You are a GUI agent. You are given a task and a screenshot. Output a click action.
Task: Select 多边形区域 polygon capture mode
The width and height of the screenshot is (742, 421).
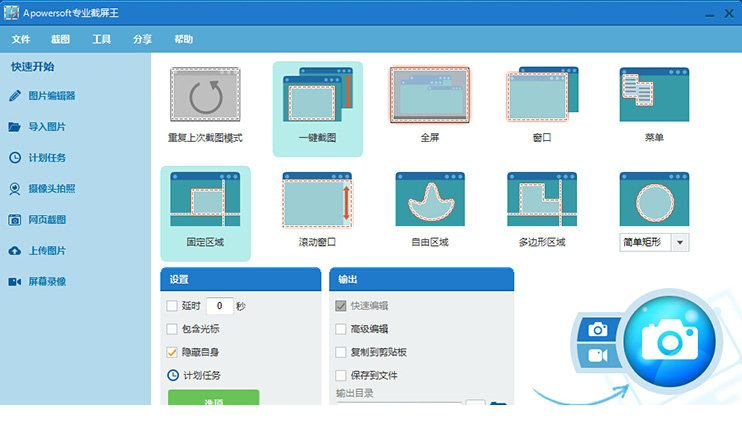coord(542,210)
